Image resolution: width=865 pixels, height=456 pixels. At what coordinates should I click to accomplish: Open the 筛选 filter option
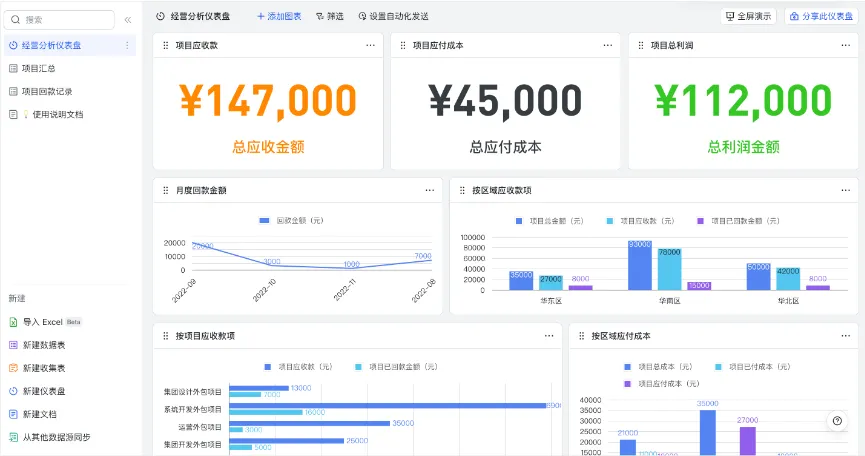[330, 17]
